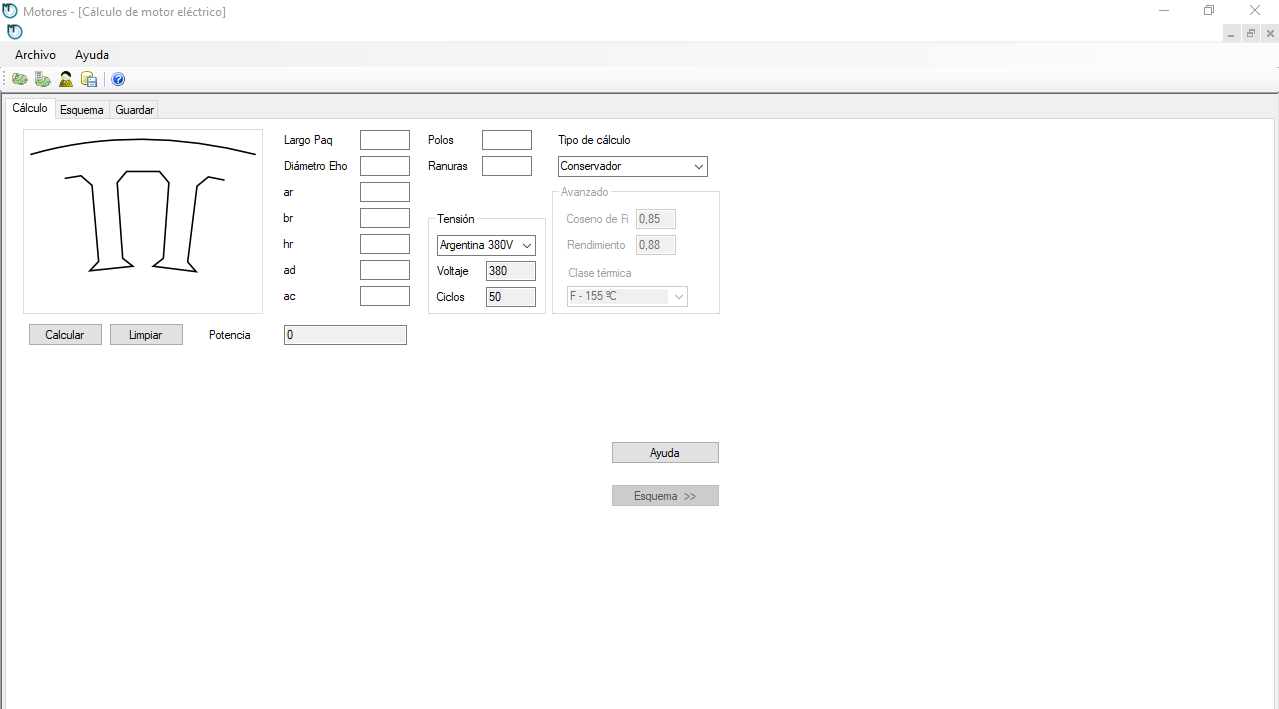Open the user profile toolbar icon

pyautogui.click(x=66, y=79)
